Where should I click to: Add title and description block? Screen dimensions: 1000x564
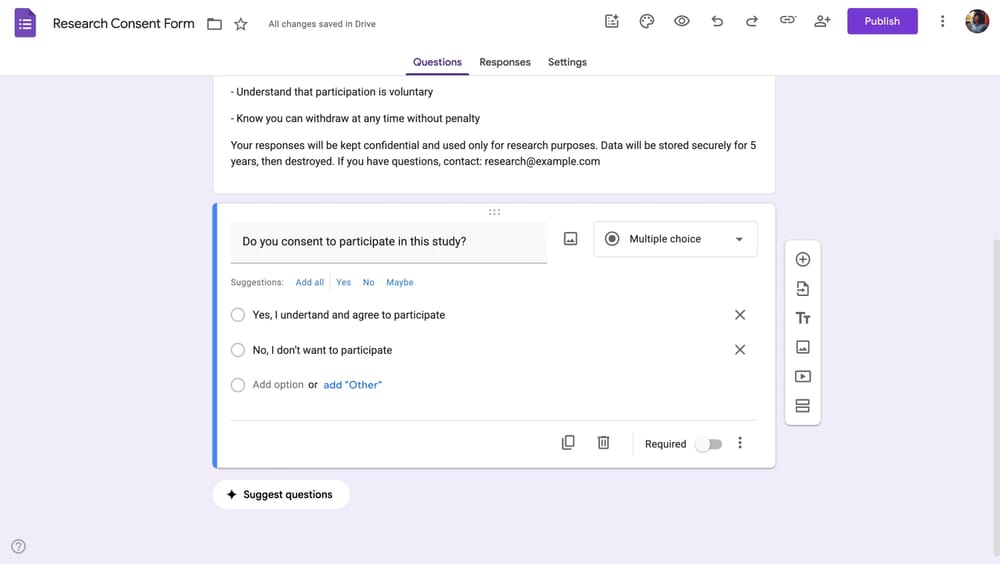click(x=802, y=318)
